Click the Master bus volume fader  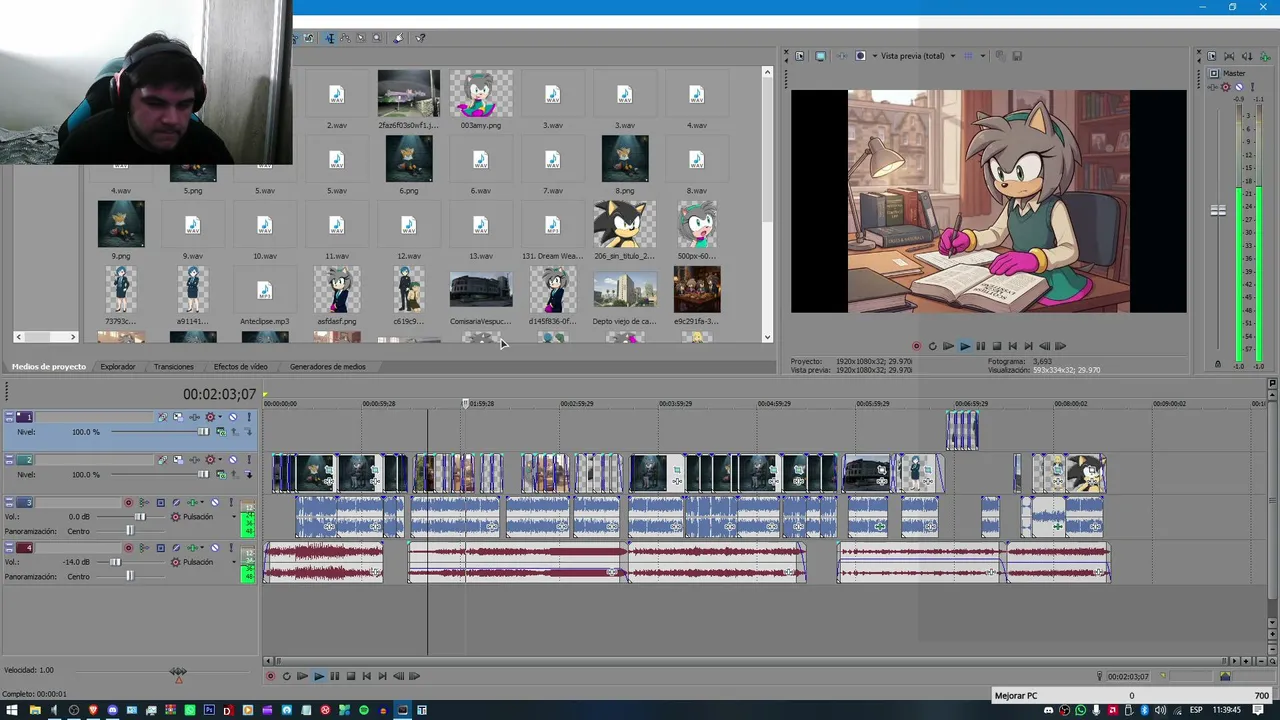click(1218, 211)
